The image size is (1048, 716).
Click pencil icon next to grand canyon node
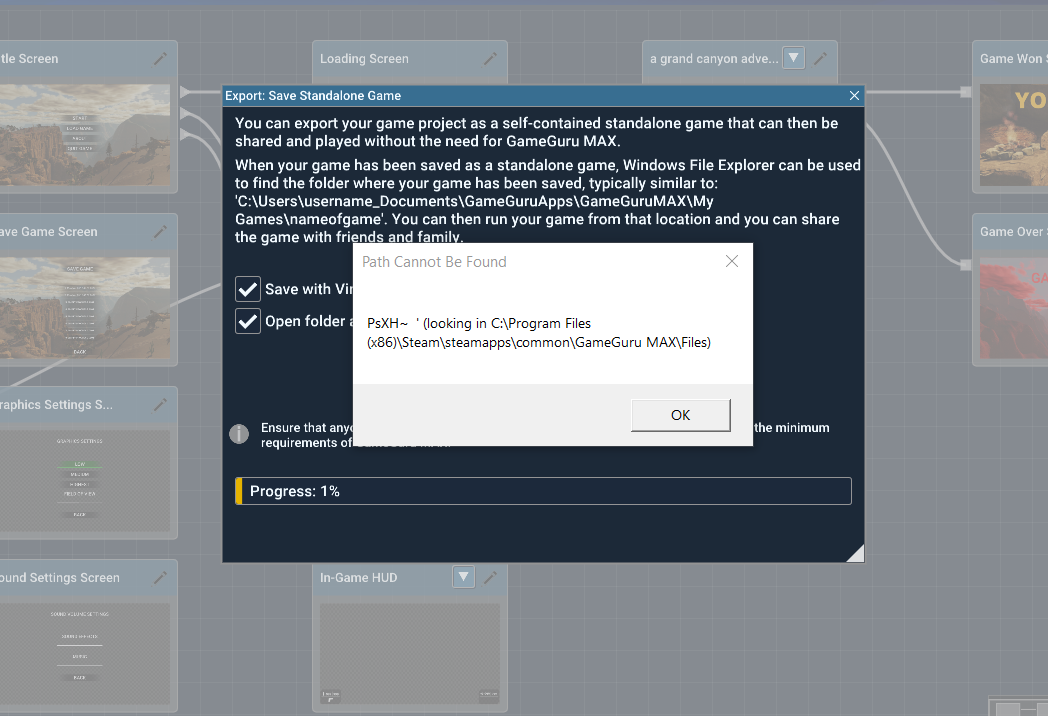click(821, 58)
